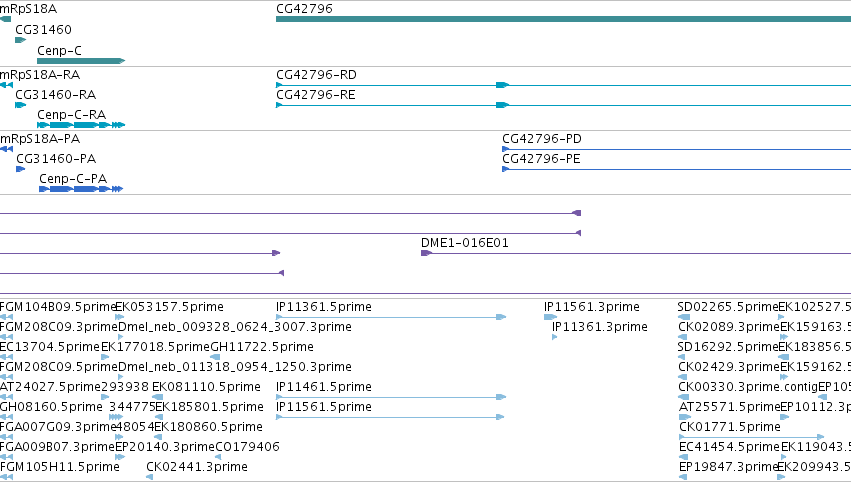Click the CK02441.3prime EST label
Image resolution: width=851 pixels, height=482 pixels.
point(196,466)
